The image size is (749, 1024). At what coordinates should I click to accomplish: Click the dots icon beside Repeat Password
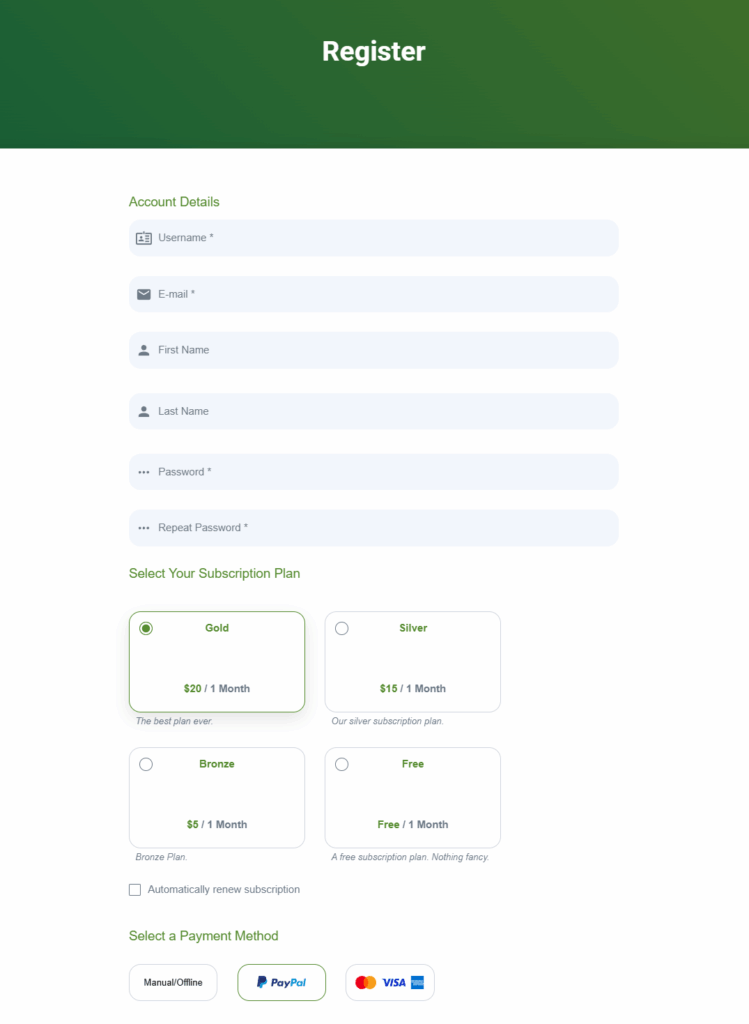pyautogui.click(x=144, y=528)
